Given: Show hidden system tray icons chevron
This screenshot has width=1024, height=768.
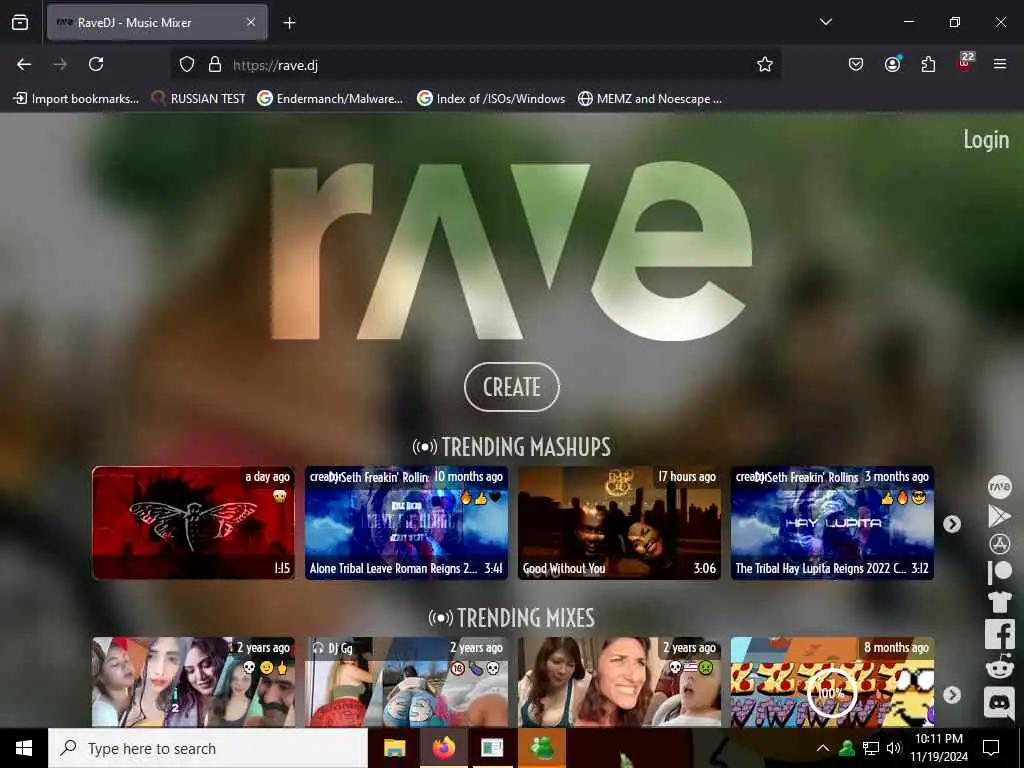Looking at the screenshot, I should click(823, 748).
